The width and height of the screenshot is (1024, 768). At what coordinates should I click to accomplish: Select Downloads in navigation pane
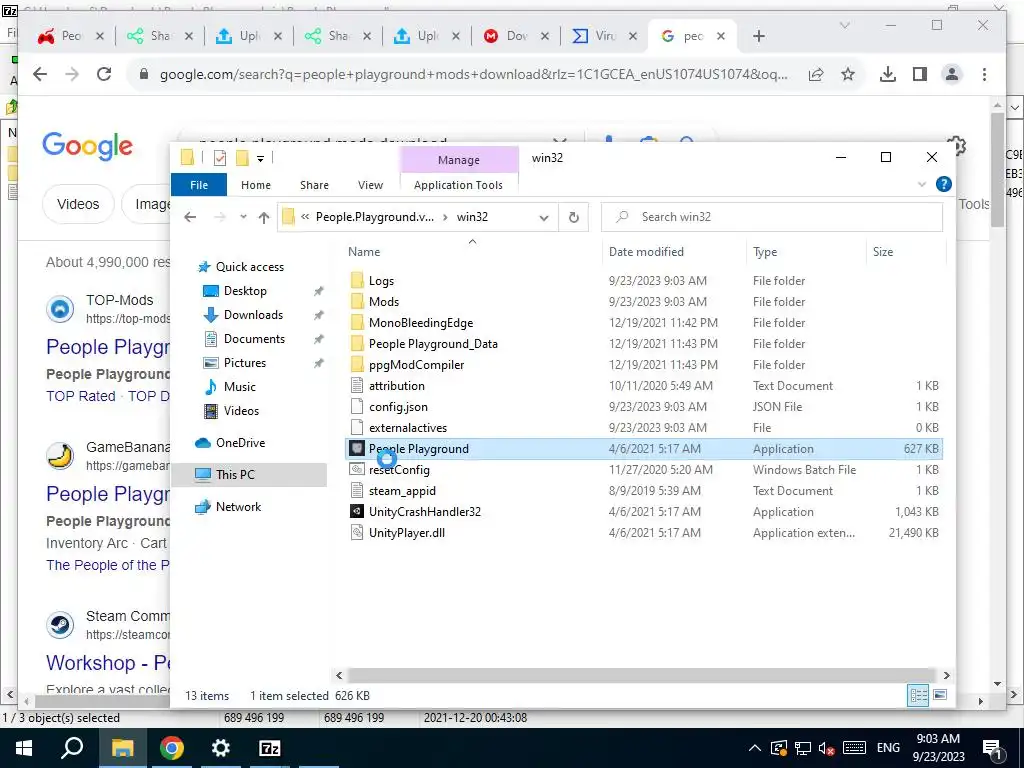point(253,315)
